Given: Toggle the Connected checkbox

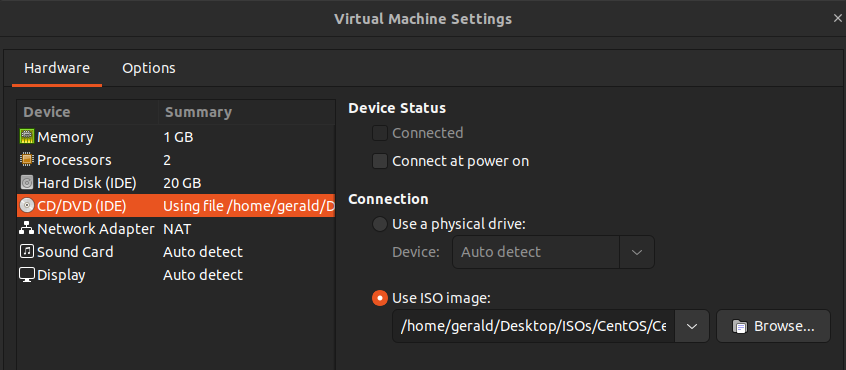Looking at the screenshot, I should coord(380,133).
